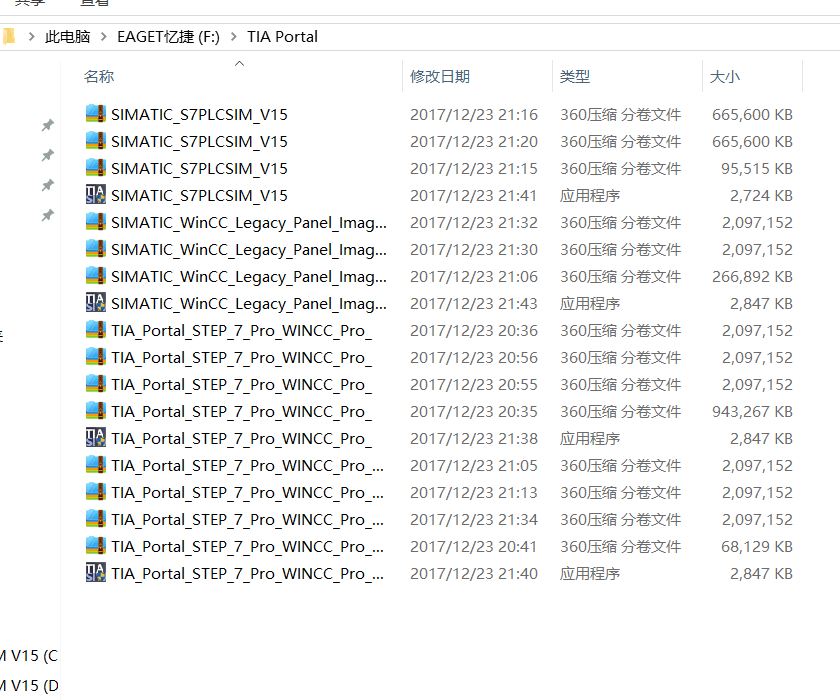Select archive icon of TIA_Portal file modified 20:56
This screenshot has width=840, height=700.
click(95, 357)
